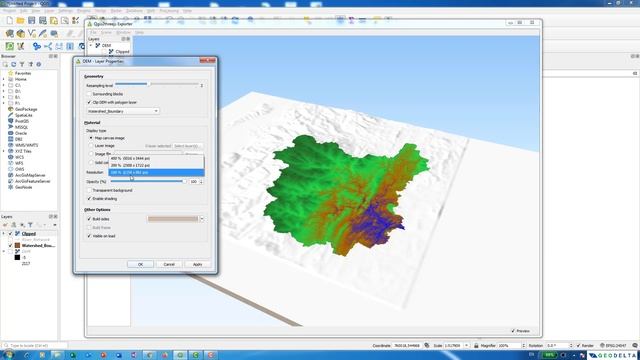Viewport: 640px width, 360px height.
Task: Collapse the DEM group in Exporter layers tree
Action: coord(91,45)
